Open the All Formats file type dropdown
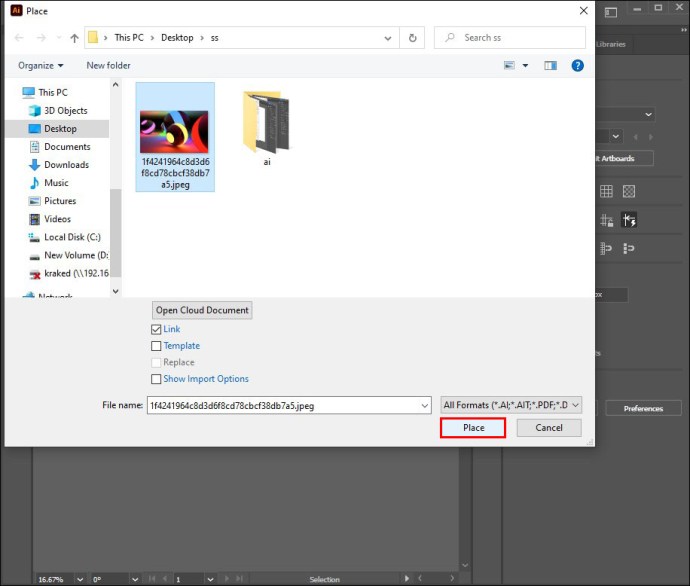 coord(511,405)
